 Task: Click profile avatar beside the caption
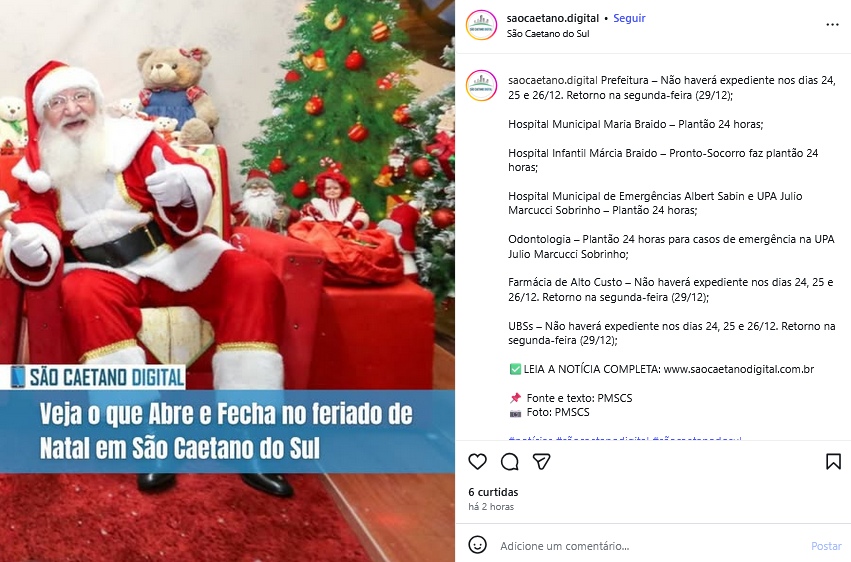pyautogui.click(x=481, y=86)
